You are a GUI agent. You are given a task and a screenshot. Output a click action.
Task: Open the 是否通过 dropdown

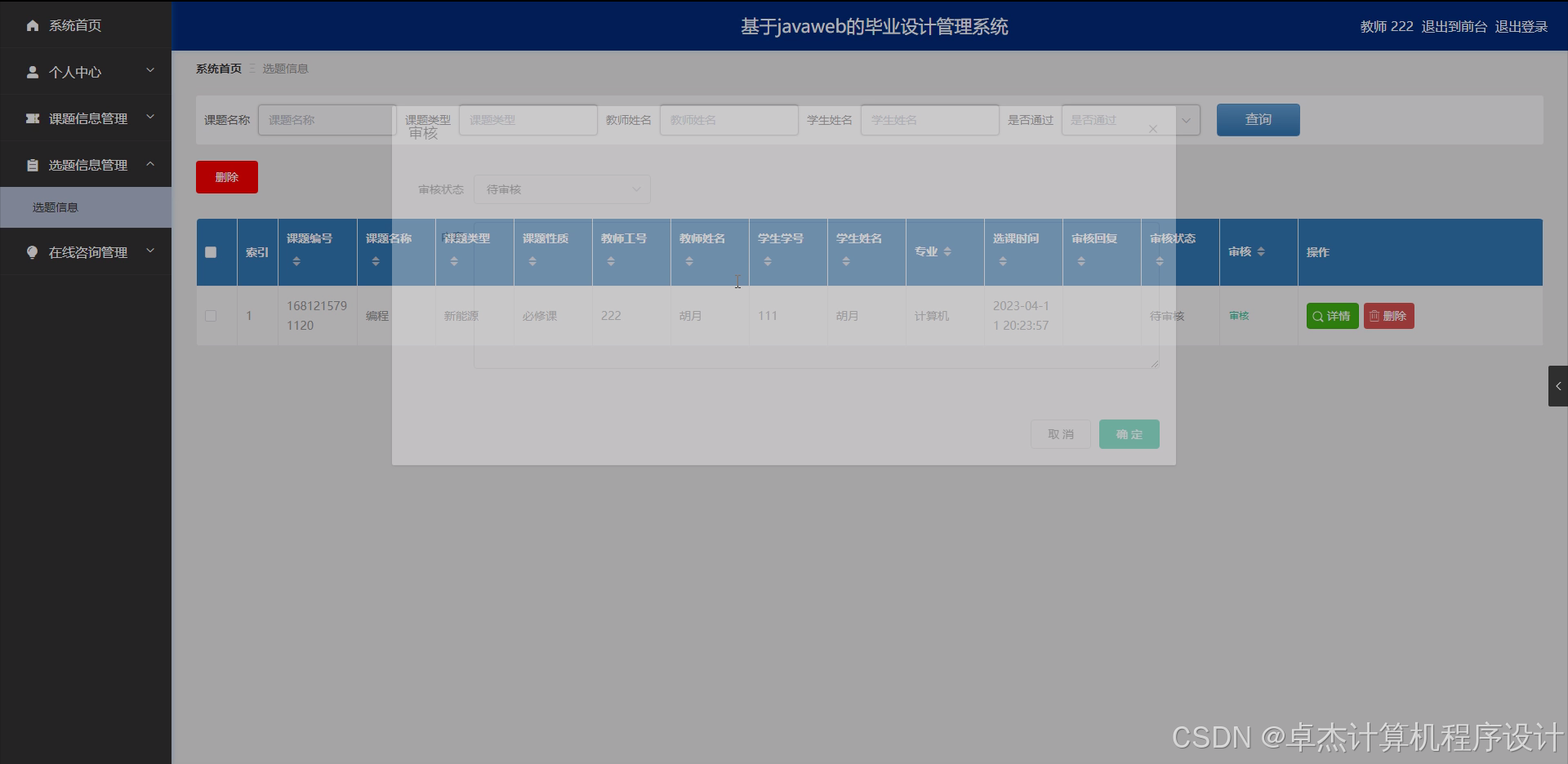point(1187,120)
